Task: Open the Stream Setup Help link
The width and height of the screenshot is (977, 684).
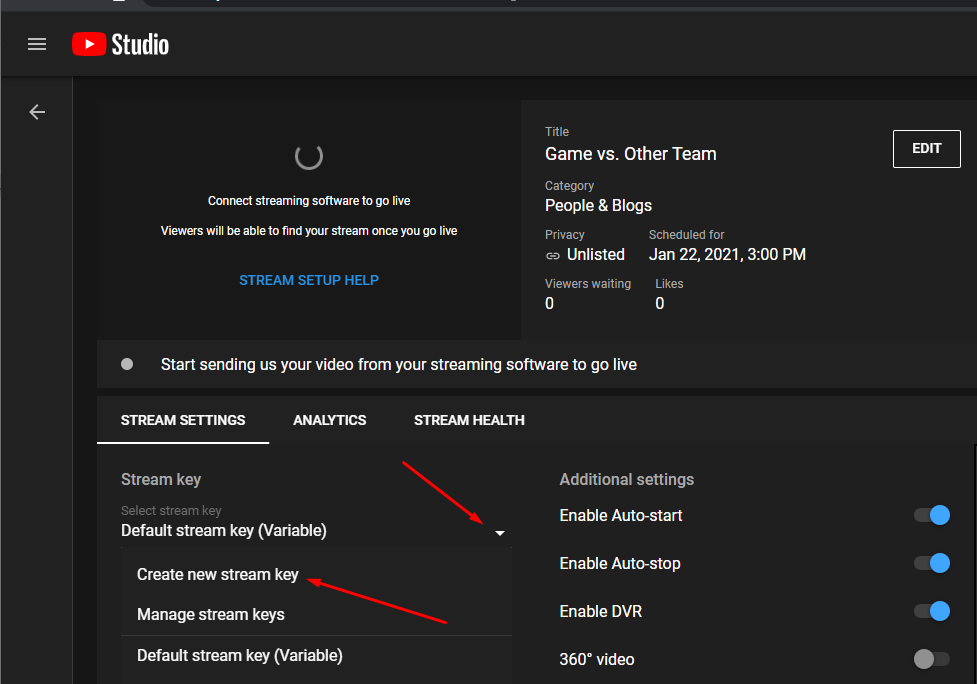Action: (309, 280)
